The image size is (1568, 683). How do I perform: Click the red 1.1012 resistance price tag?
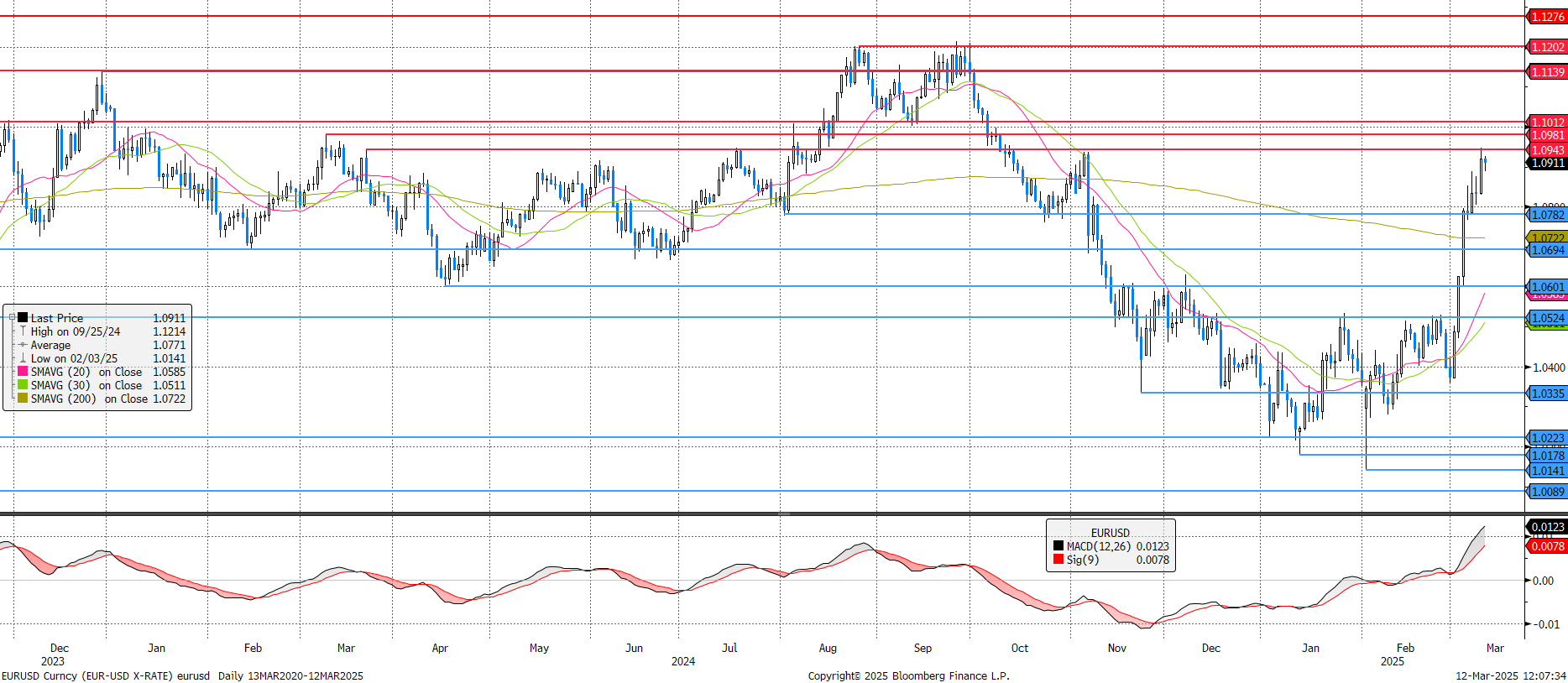(x=1546, y=123)
